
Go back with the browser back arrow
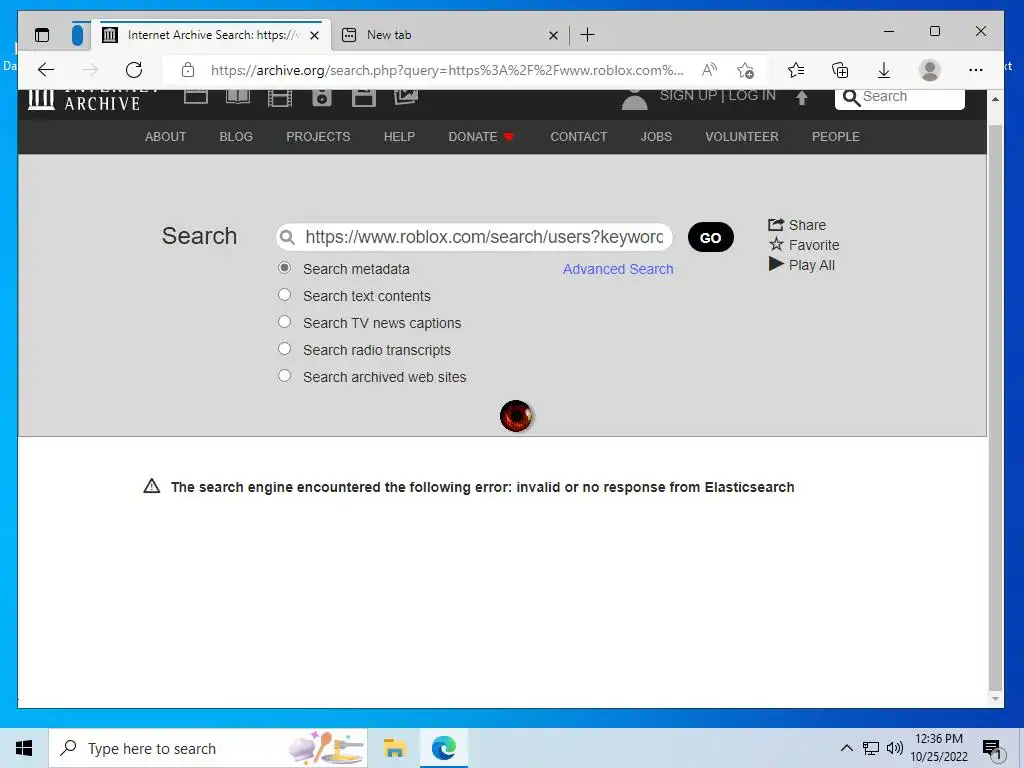click(46, 70)
